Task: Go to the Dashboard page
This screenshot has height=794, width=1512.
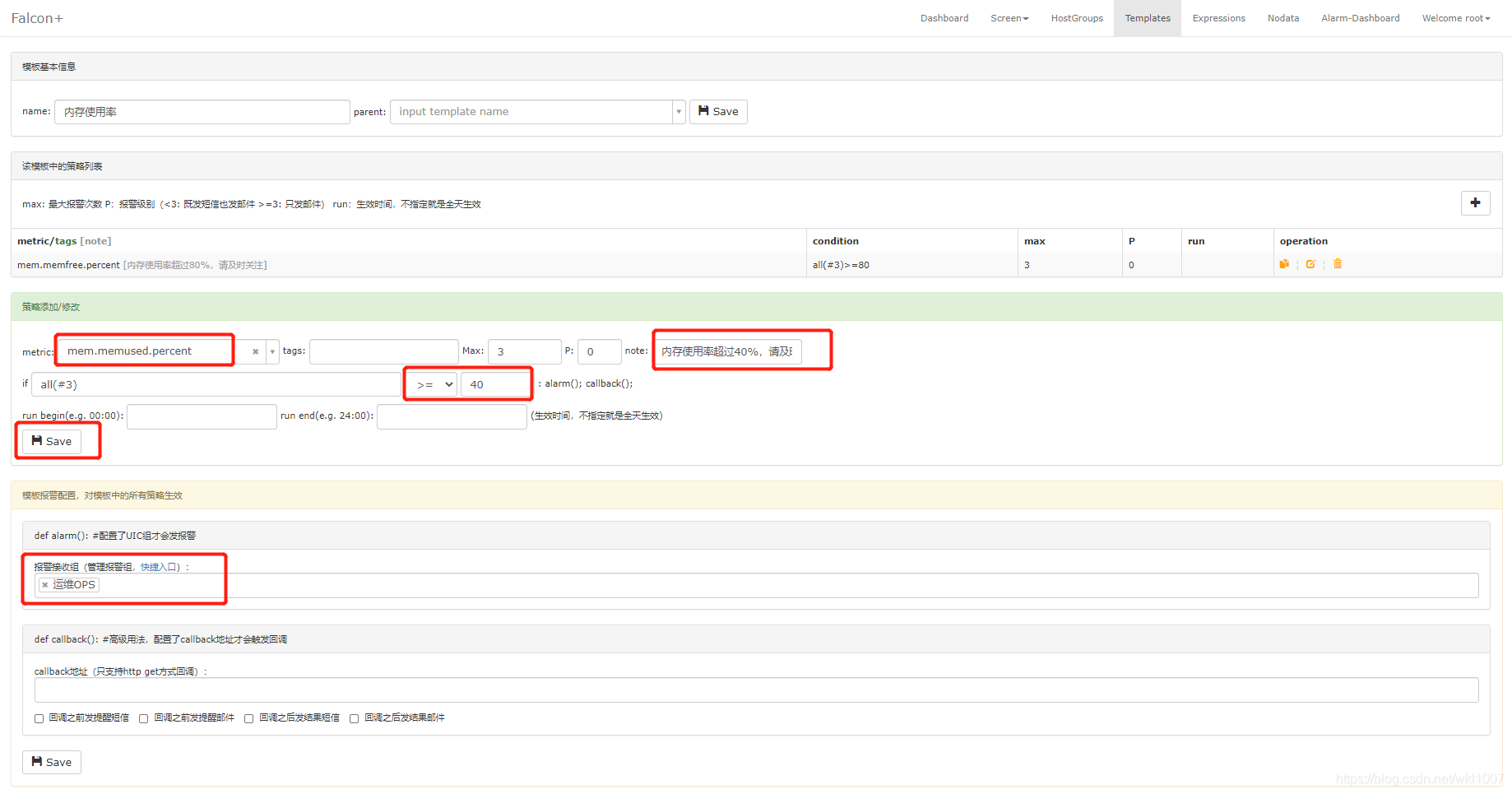Action: pyautogui.click(x=944, y=18)
